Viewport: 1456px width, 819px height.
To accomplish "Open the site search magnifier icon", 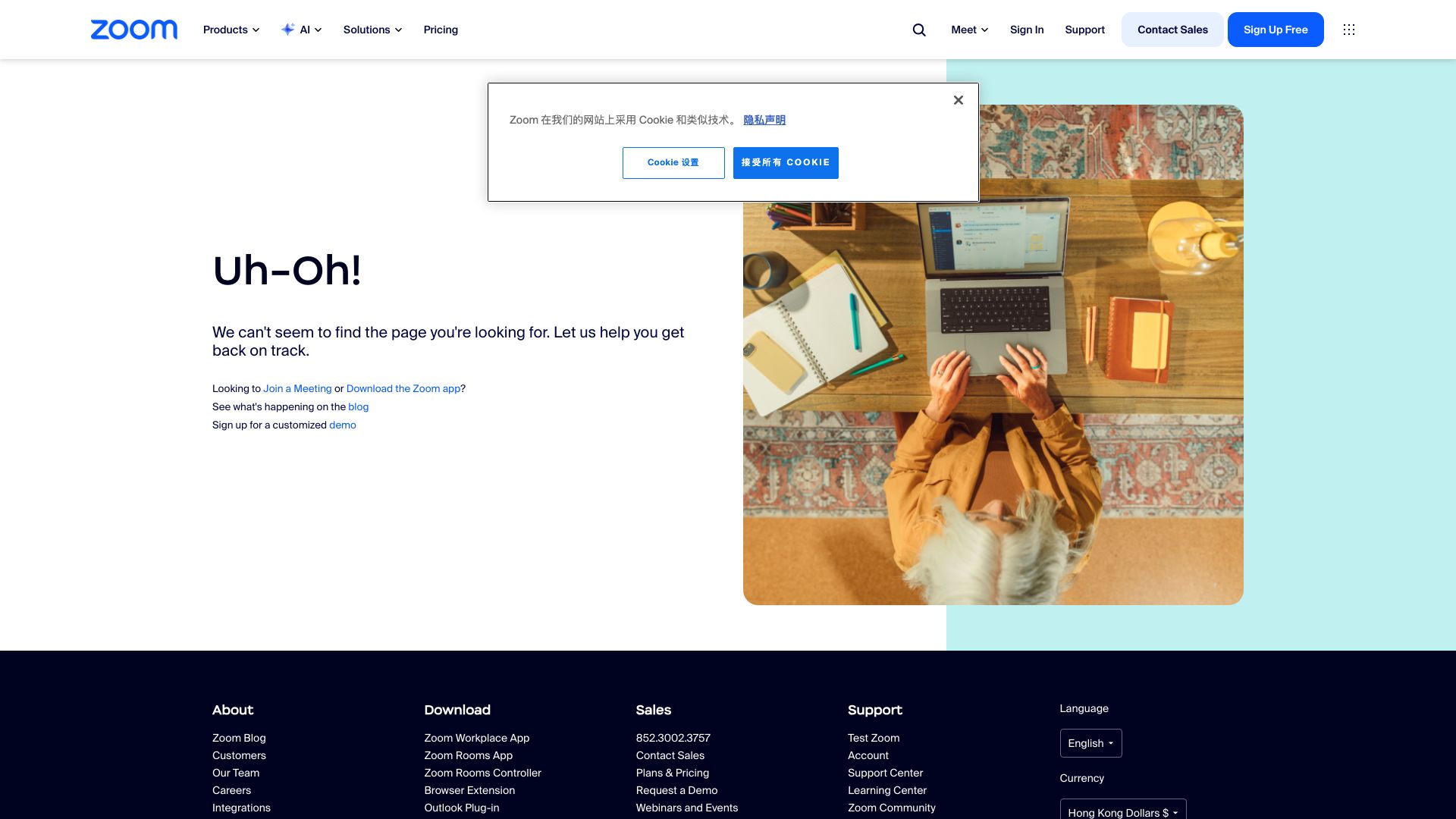I will click(919, 30).
